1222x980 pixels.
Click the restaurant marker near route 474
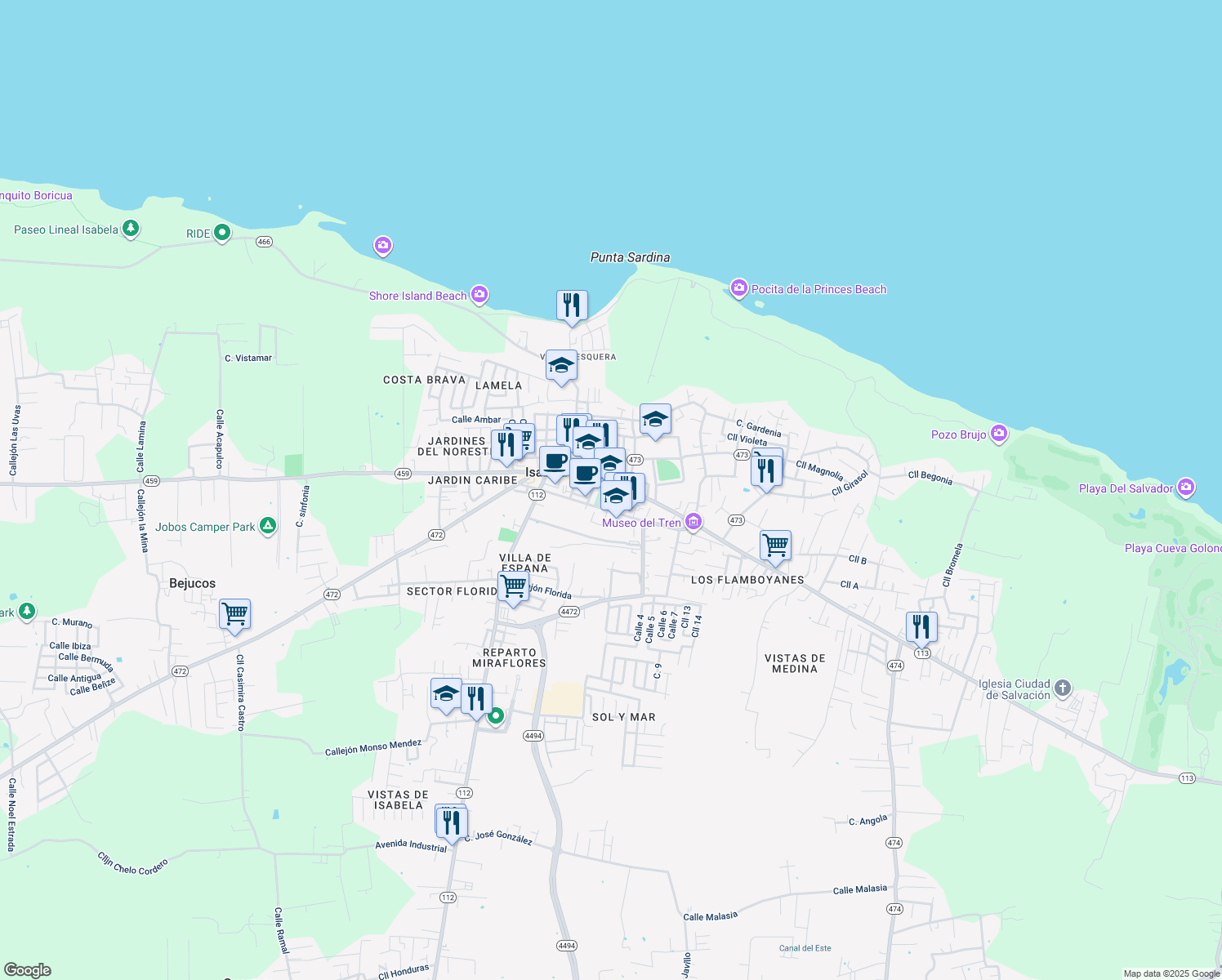tap(921, 627)
